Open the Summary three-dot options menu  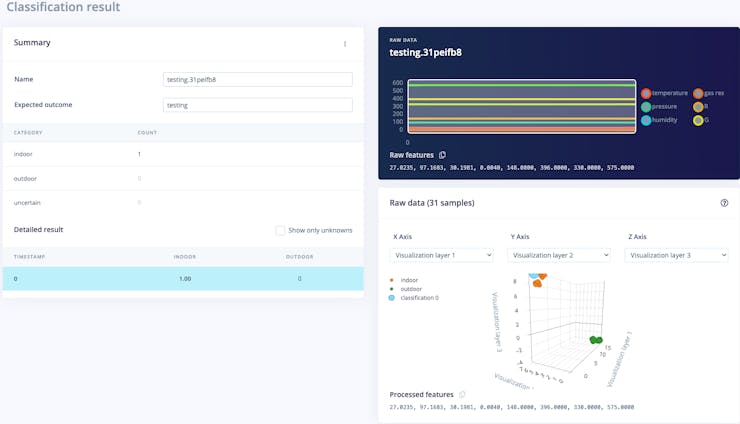tap(345, 44)
